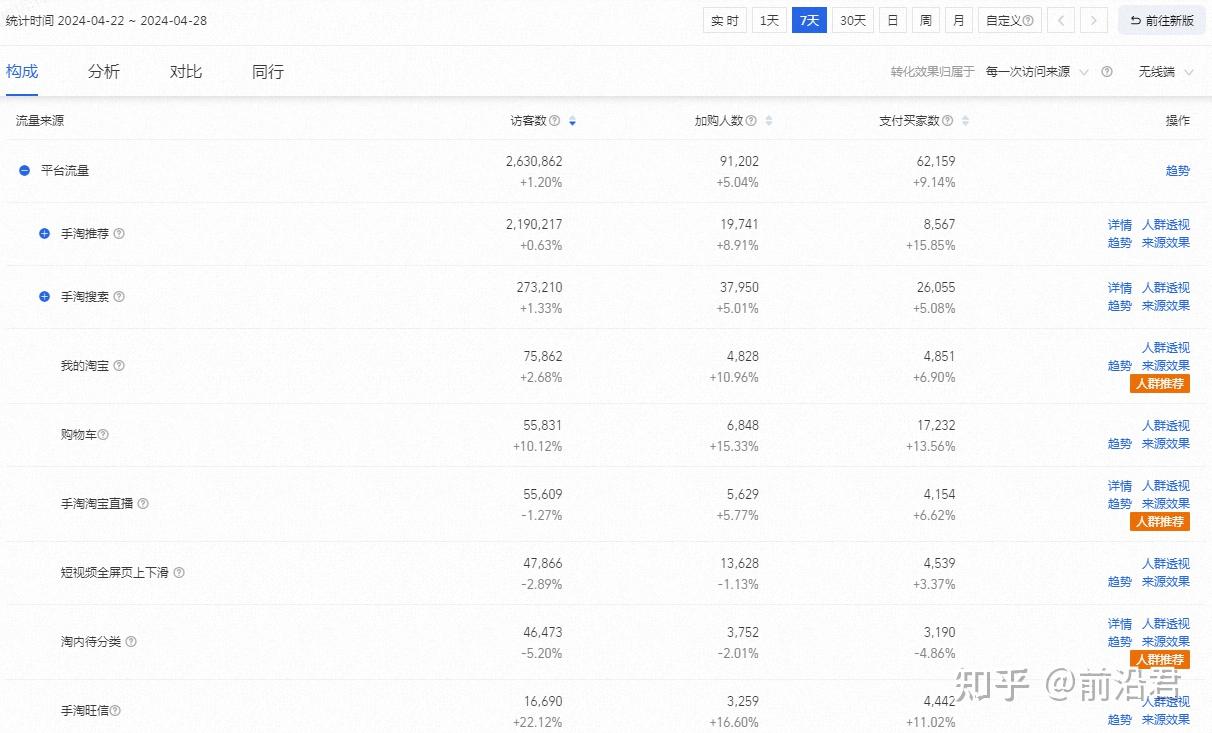Screen dimensions: 1212x733
Task: Open 自定义 custom date range picker
Action: click(1009, 20)
